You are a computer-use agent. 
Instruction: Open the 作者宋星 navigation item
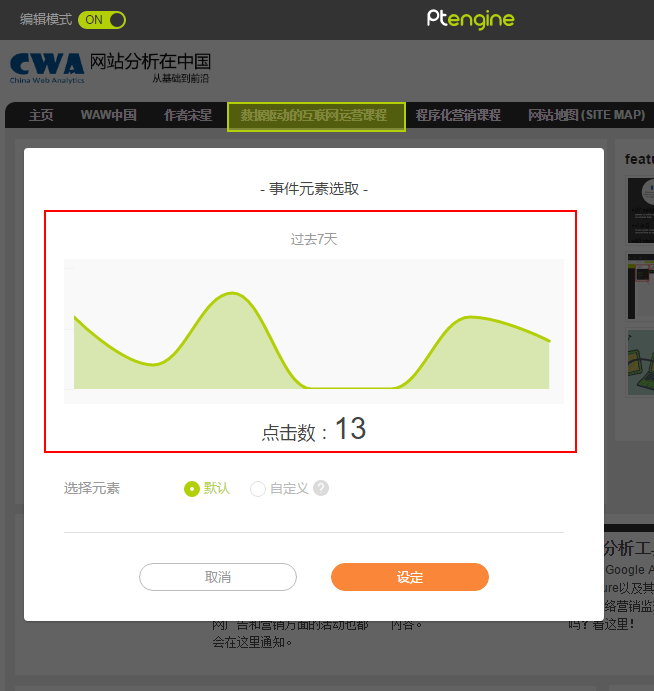point(188,115)
